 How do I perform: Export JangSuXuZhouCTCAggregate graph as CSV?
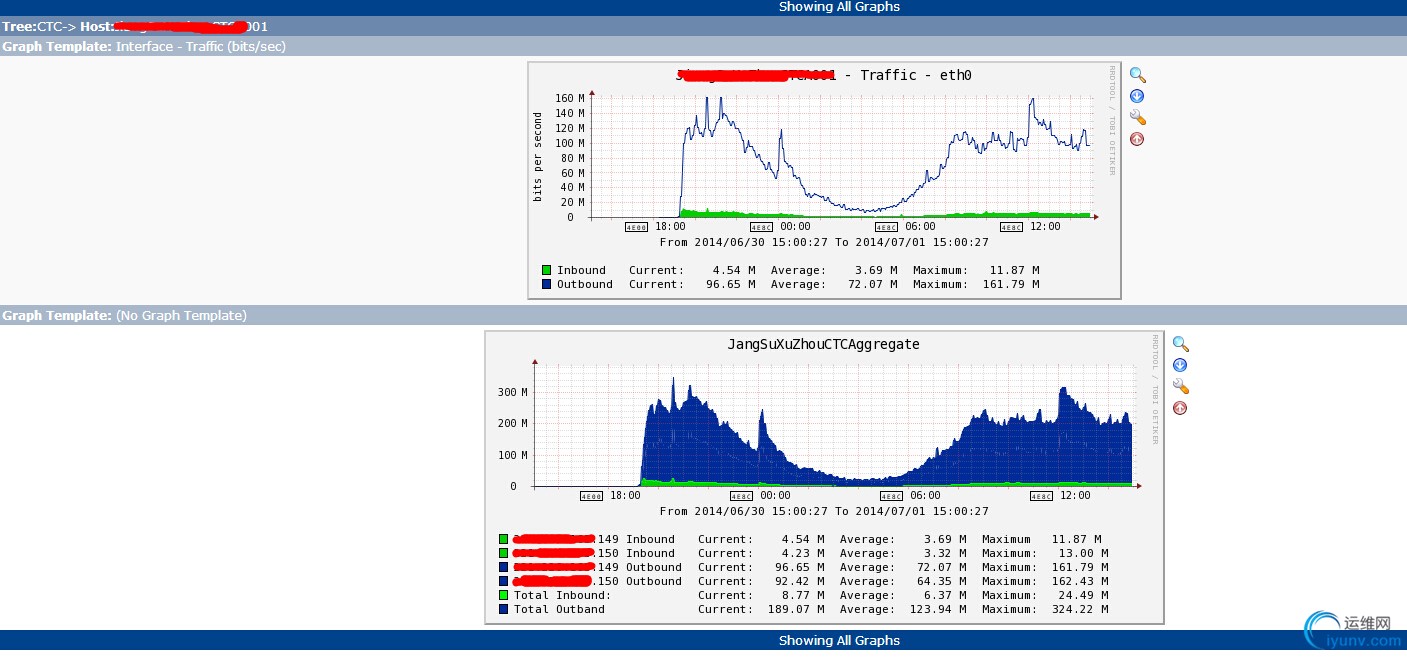[x=1180, y=365]
